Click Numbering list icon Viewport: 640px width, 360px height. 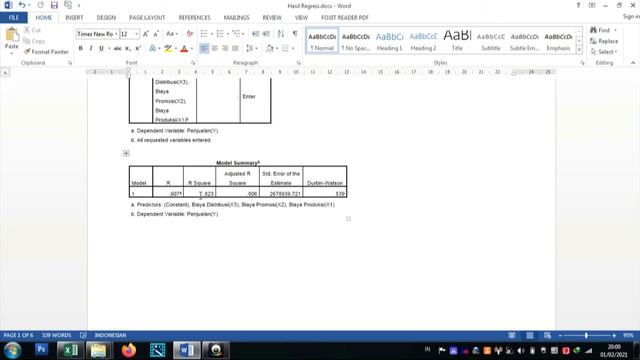pos(220,34)
